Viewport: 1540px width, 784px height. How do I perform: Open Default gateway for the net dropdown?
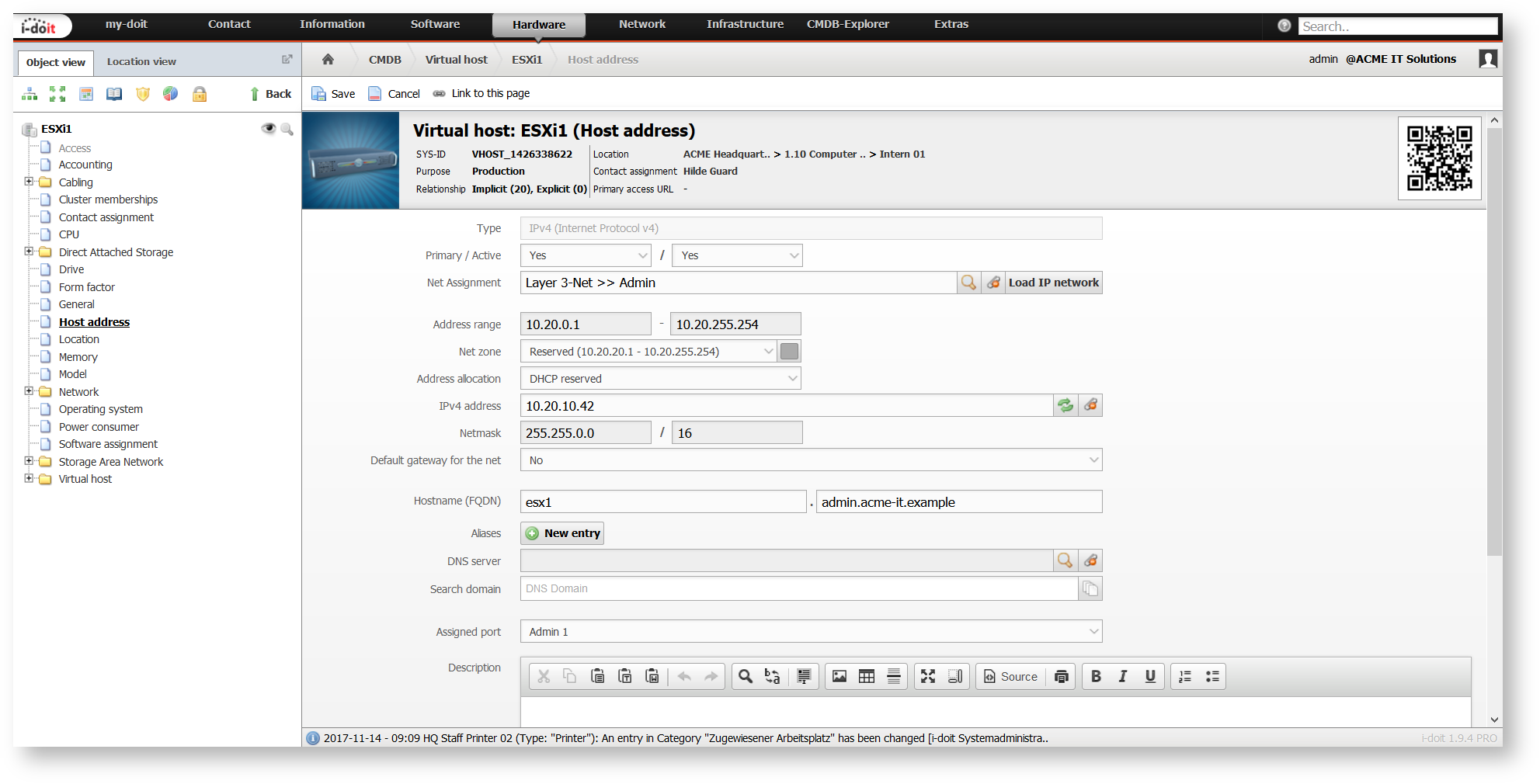[811, 460]
